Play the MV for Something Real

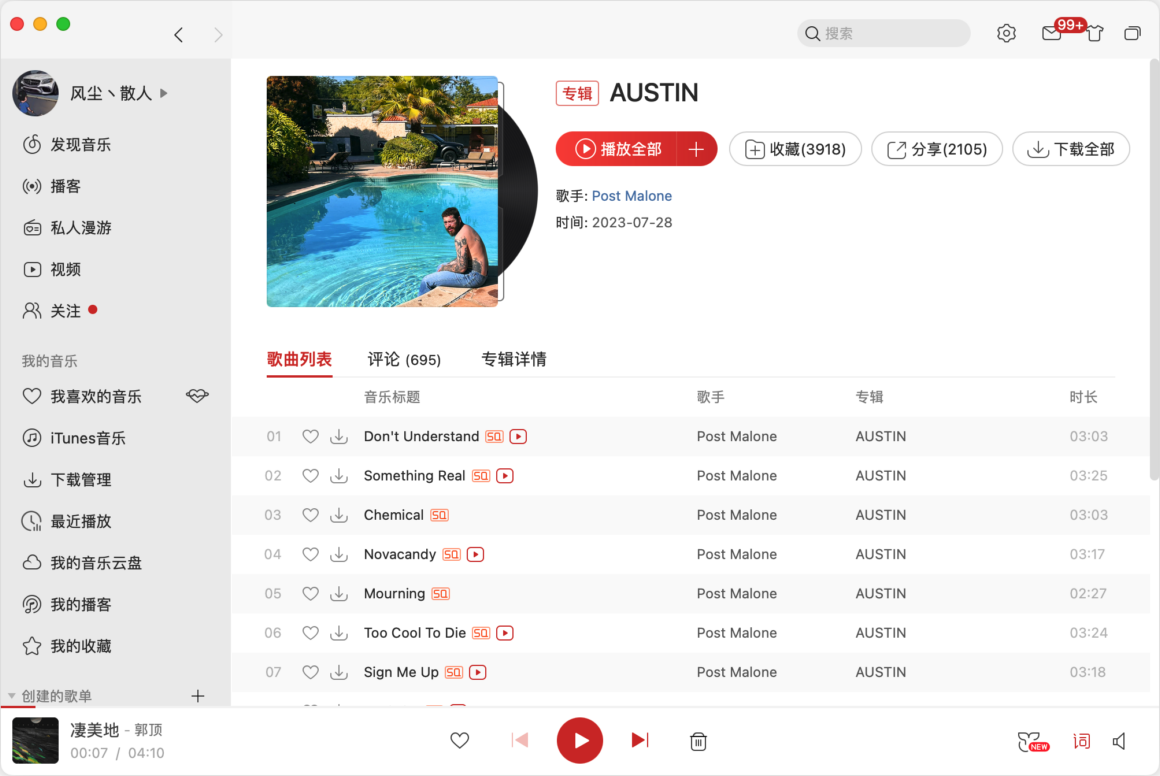pyautogui.click(x=505, y=476)
